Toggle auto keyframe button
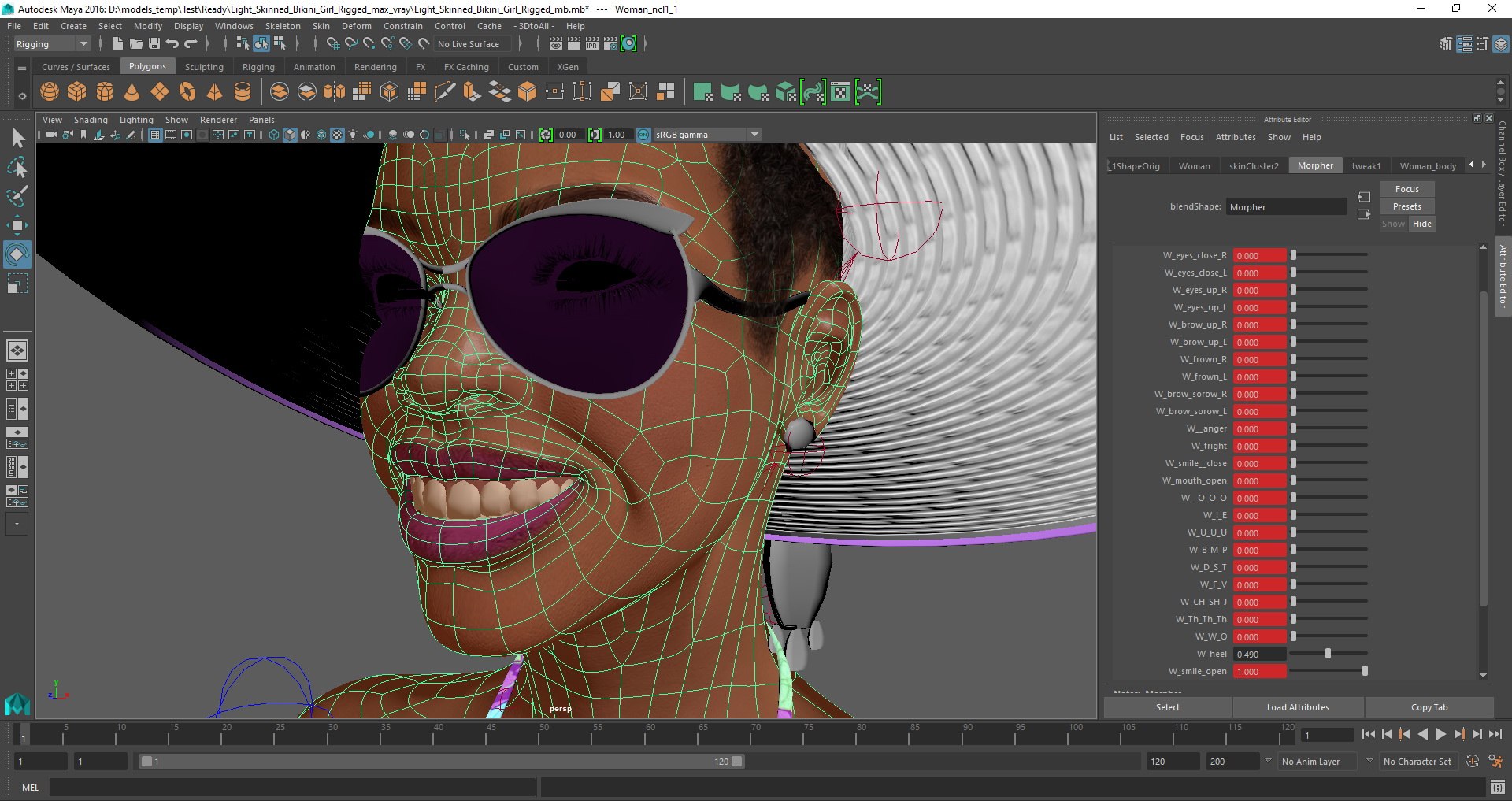The image size is (1512, 801). point(1473,762)
